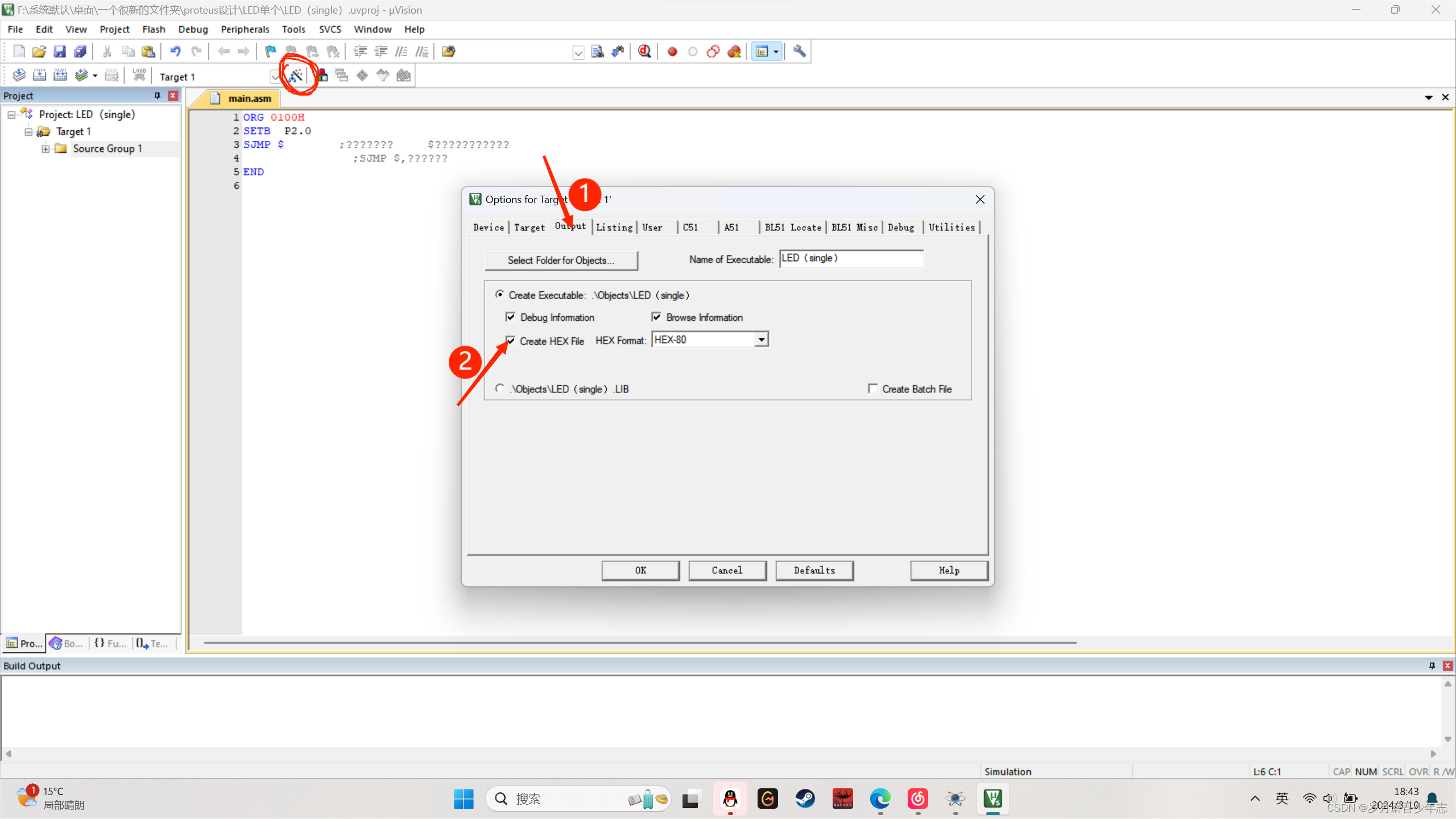
Task: Click the editor horizontal scrollbar
Action: [640, 643]
